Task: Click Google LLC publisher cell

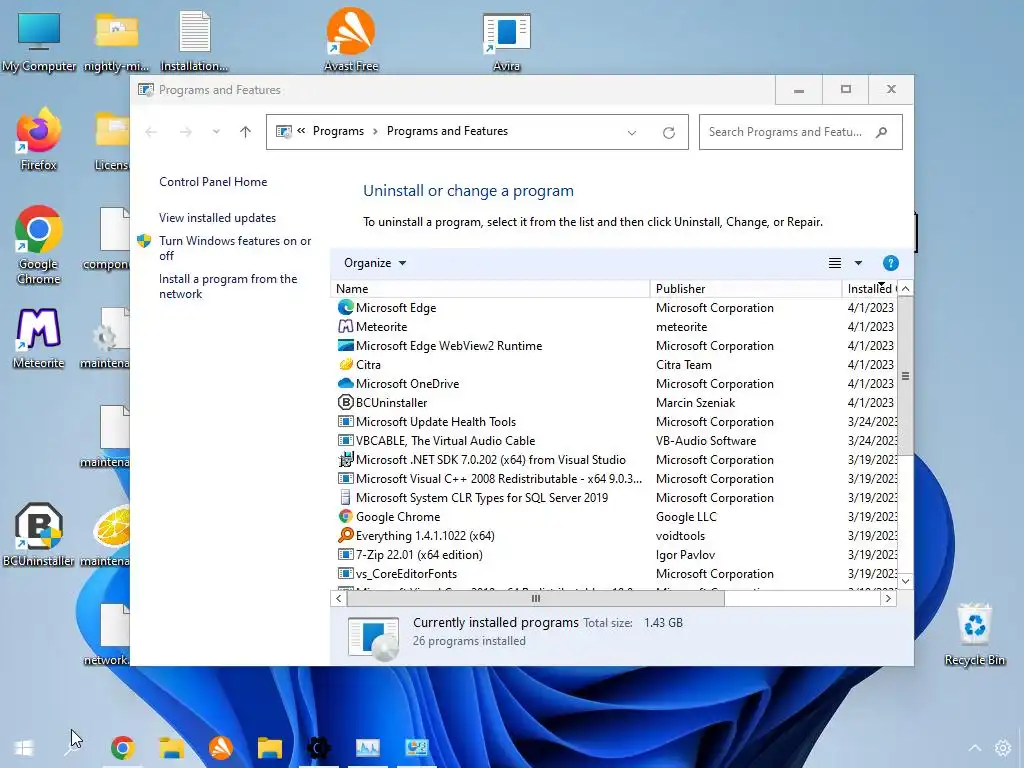Action: [x=686, y=517]
